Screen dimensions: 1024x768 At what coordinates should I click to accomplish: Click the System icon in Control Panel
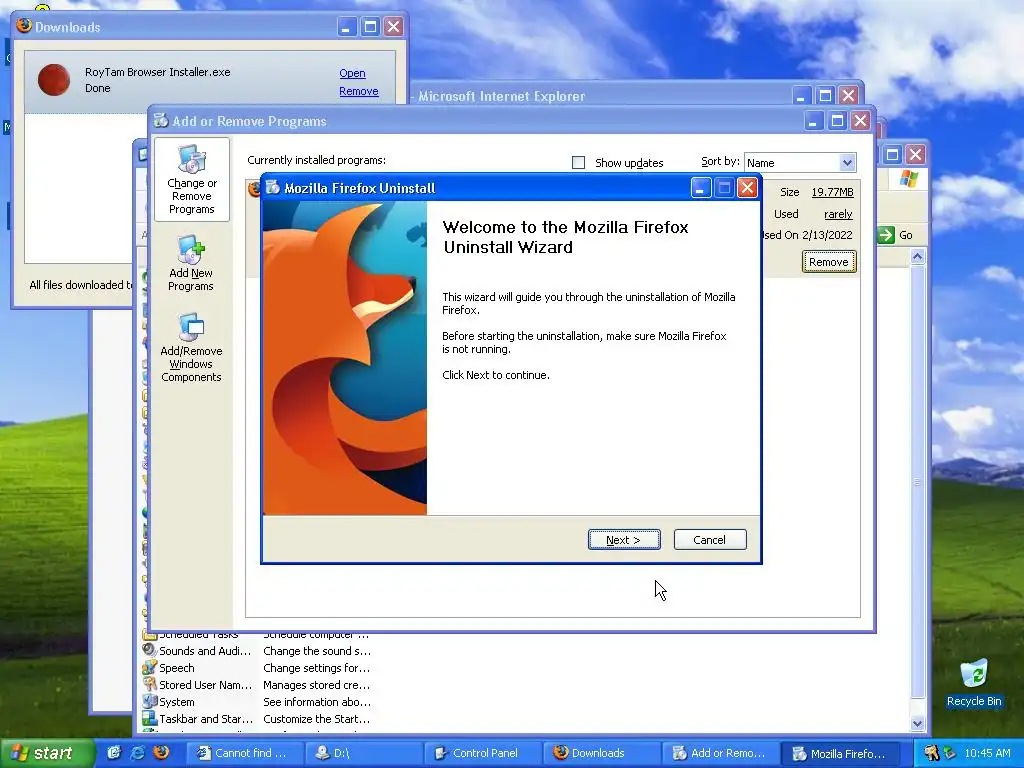click(x=150, y=701)
